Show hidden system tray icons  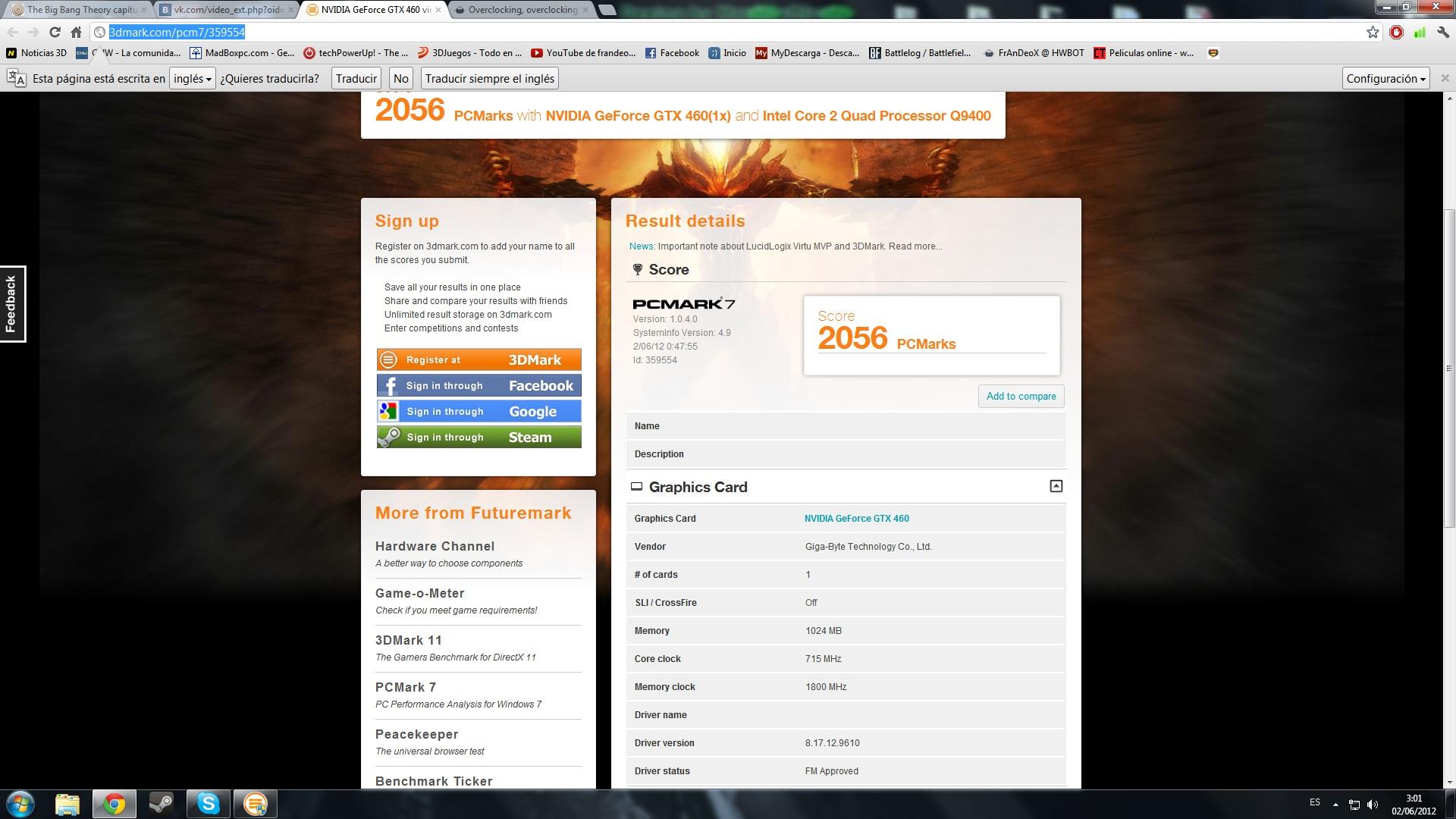pyautogui.click(x=1335, y=805)
